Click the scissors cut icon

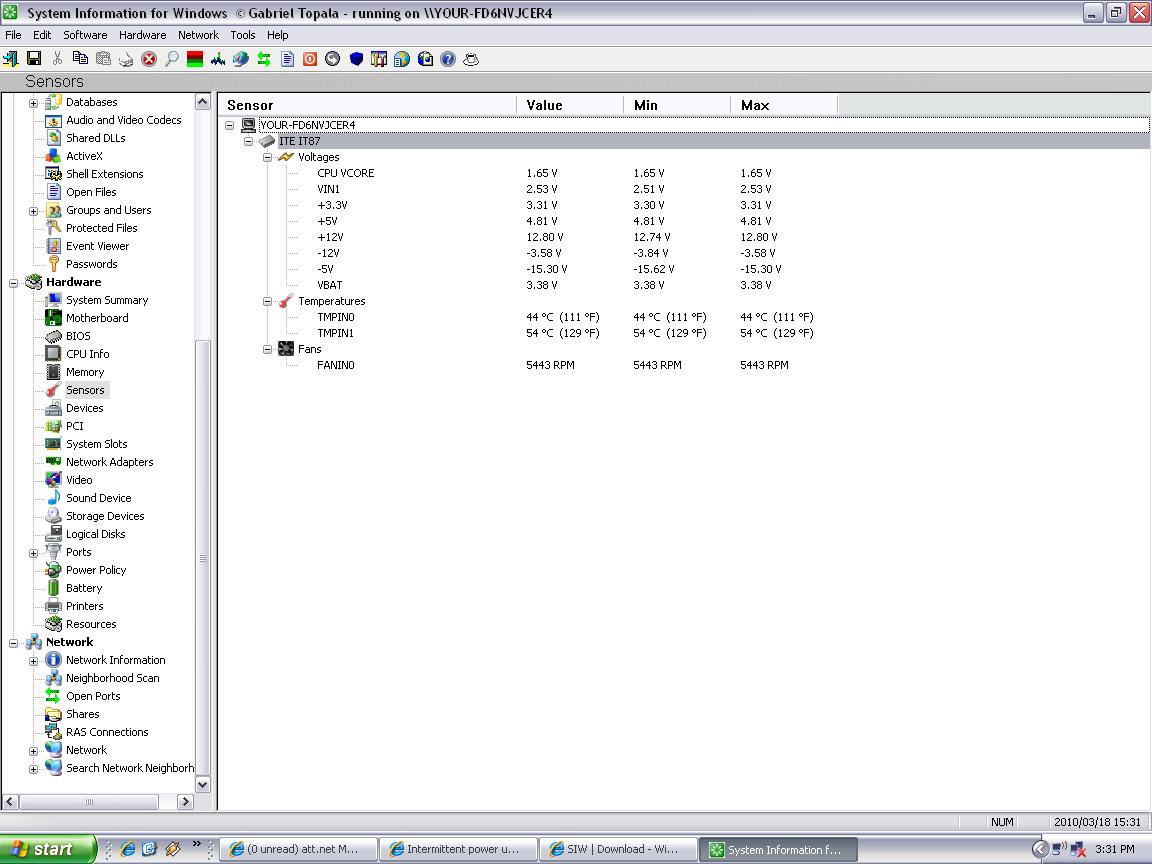[57, 59]
